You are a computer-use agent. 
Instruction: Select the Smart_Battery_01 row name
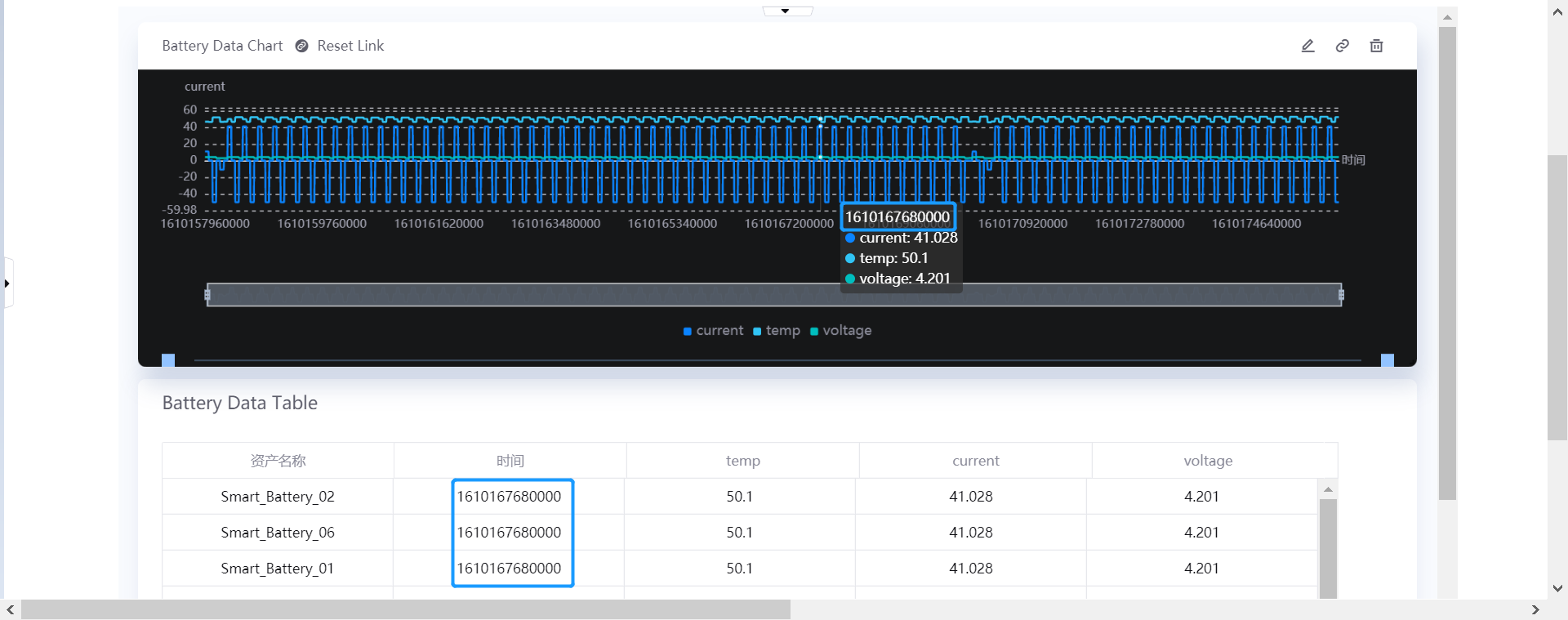point(278,569)
